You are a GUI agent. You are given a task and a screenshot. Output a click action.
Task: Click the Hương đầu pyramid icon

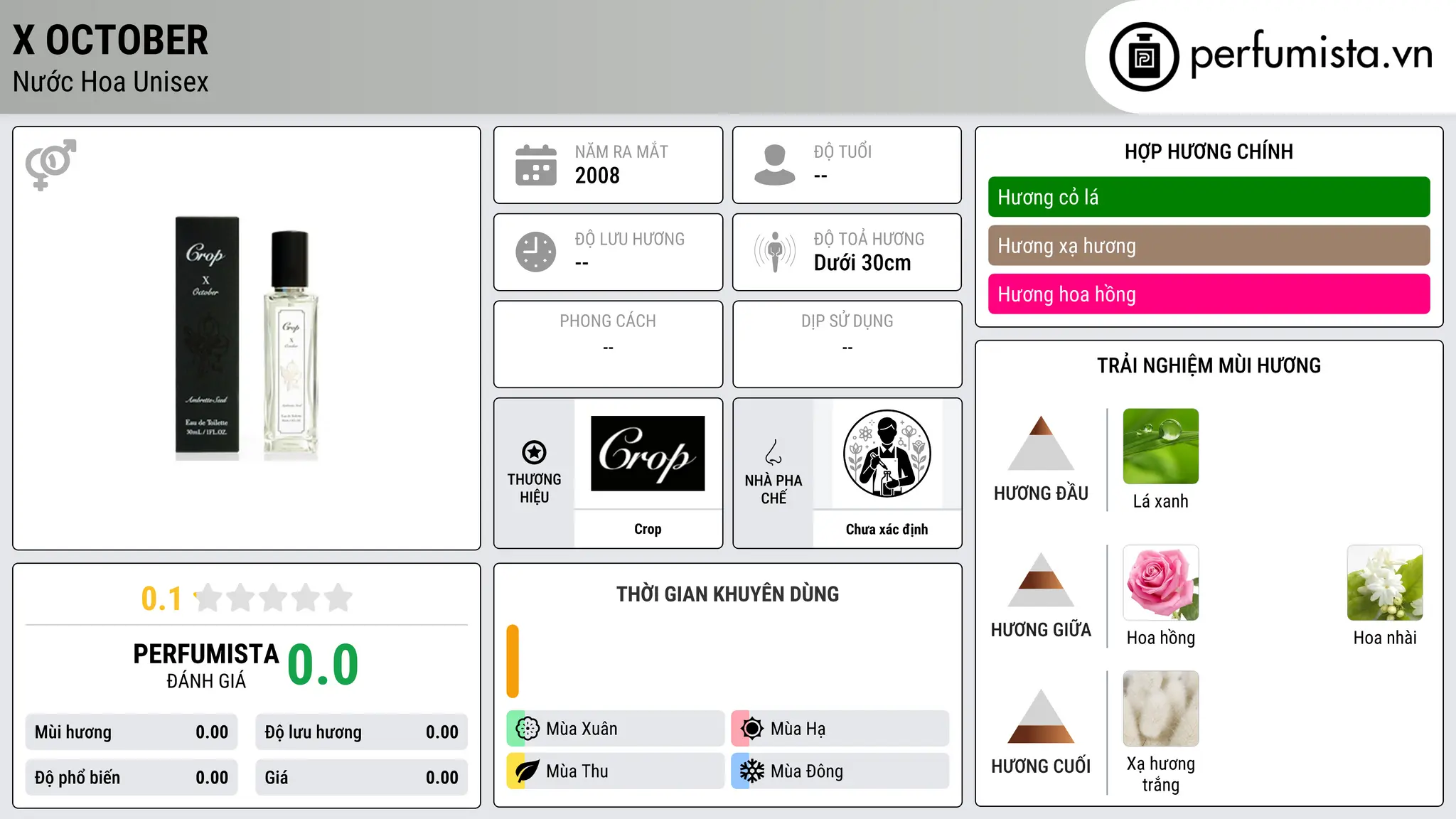[x=1041, y=443]
